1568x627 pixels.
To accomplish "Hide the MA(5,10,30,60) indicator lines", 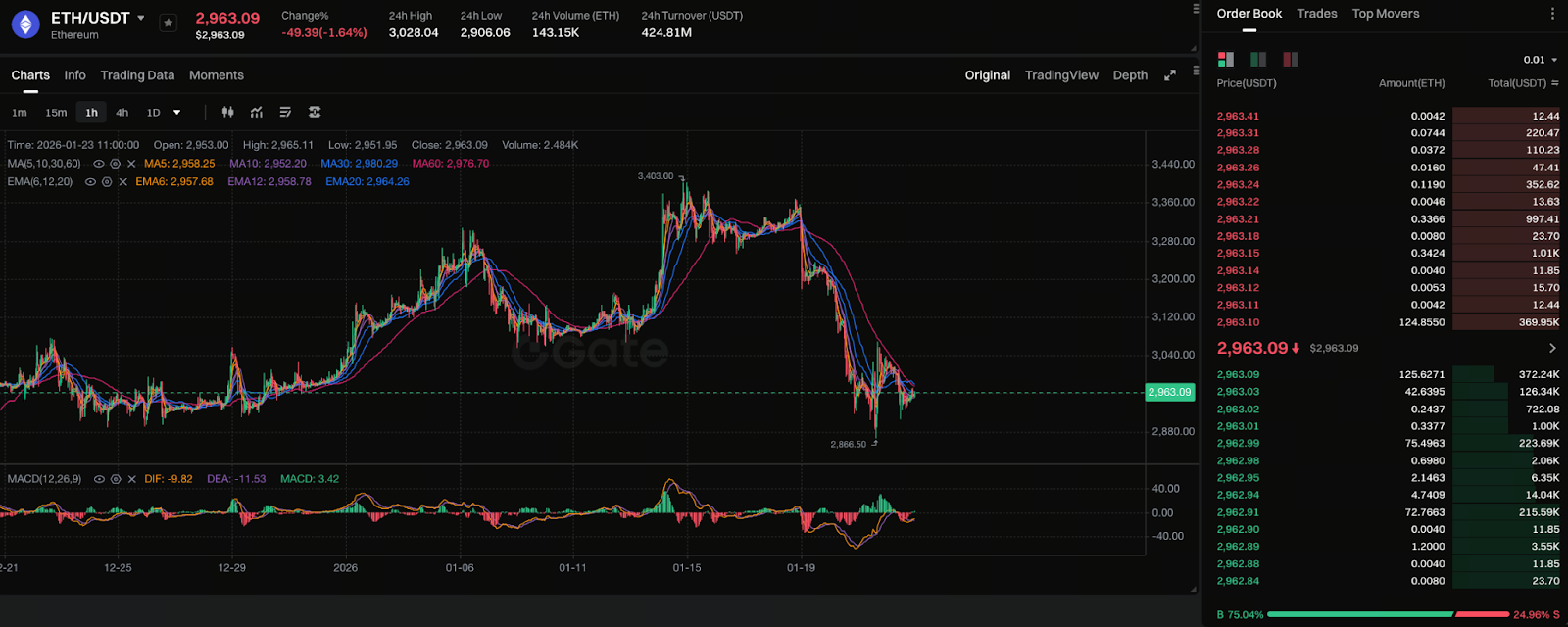I will (x=99, y=164).
